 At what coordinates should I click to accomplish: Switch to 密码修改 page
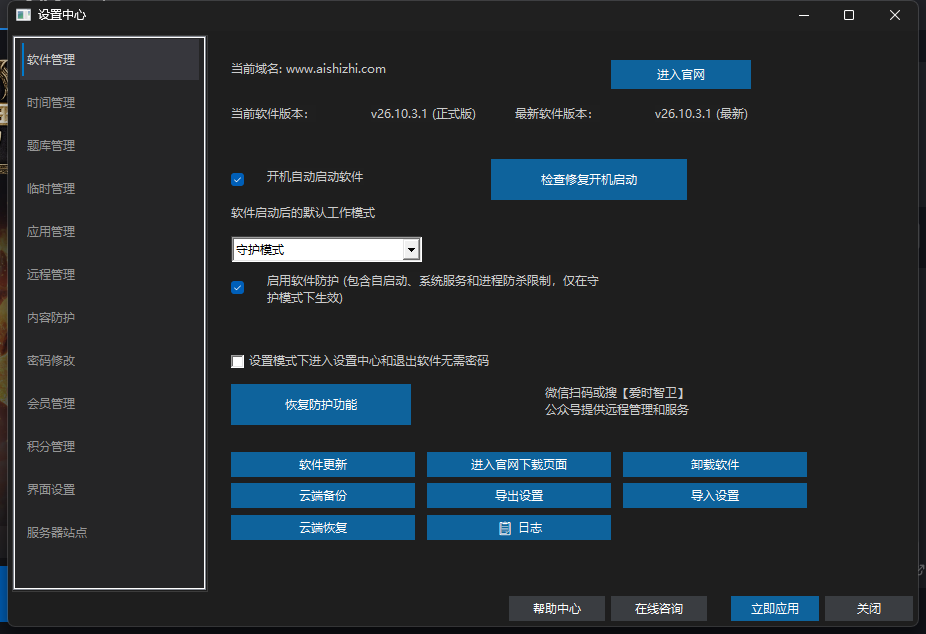110,361
